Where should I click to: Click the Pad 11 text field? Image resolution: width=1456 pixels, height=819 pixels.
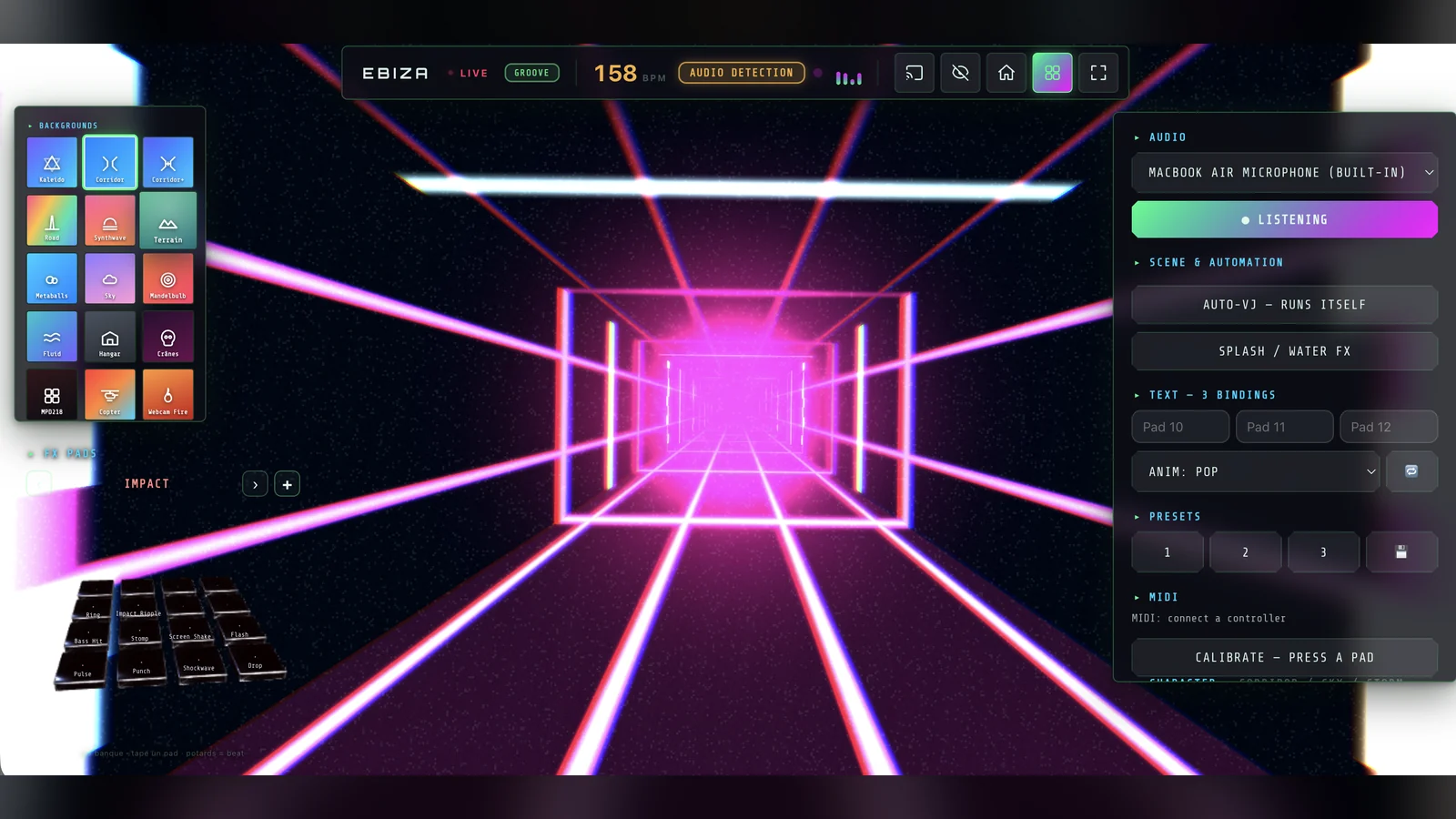[1285, 427]
